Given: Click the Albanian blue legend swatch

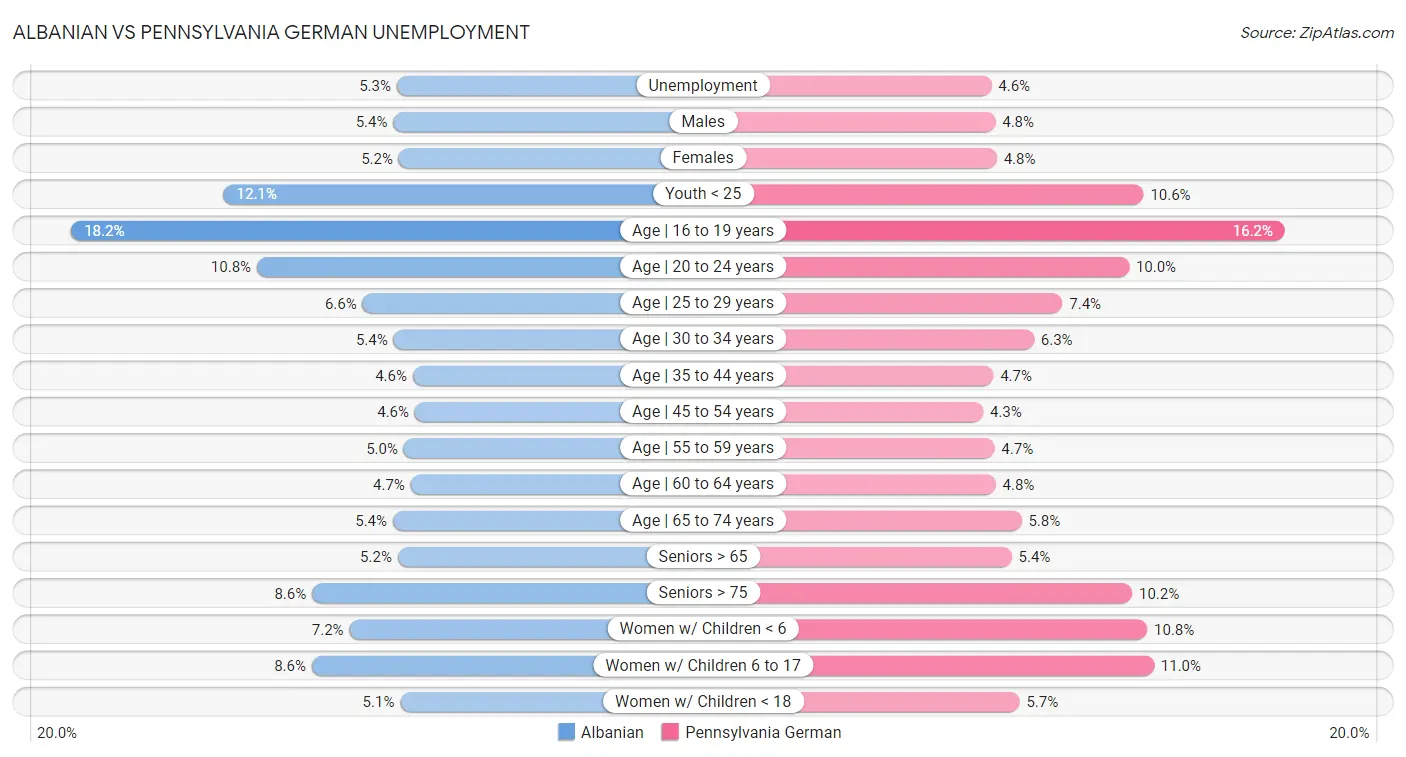Looking at the screenshot, I should [567, 732].
